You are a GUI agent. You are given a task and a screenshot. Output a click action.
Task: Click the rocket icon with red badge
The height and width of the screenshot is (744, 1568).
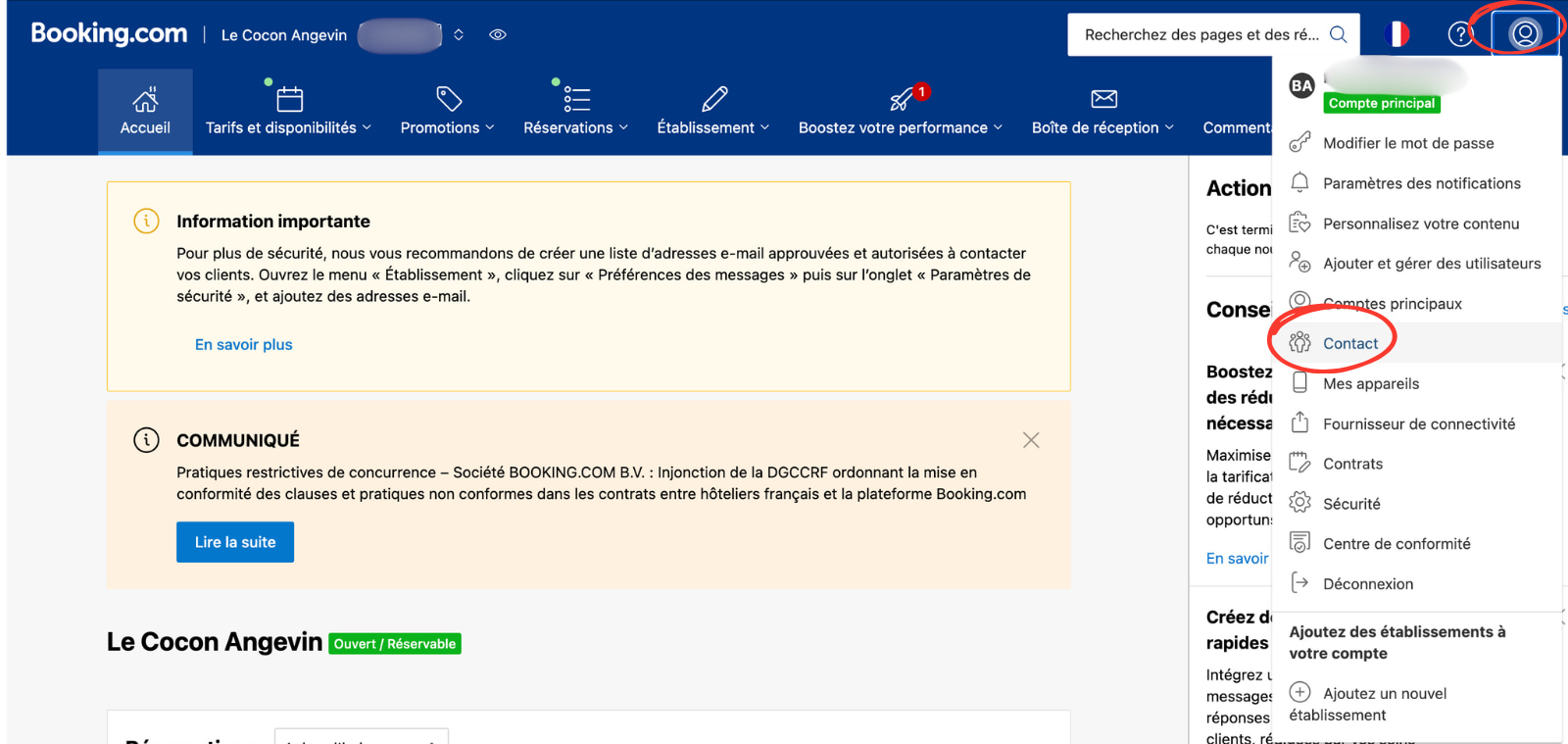902,99
